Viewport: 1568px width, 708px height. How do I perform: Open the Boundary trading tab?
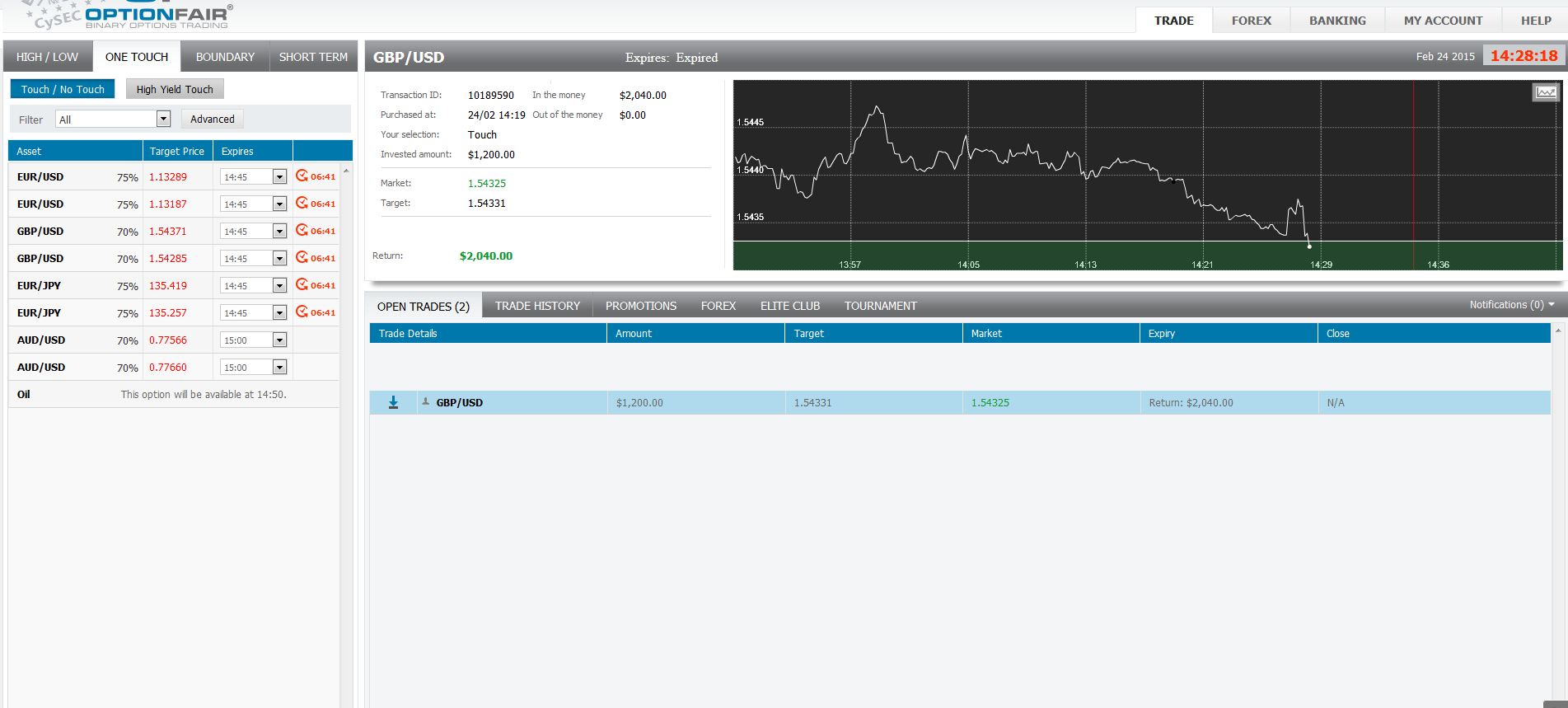click(x=225, y=57)
